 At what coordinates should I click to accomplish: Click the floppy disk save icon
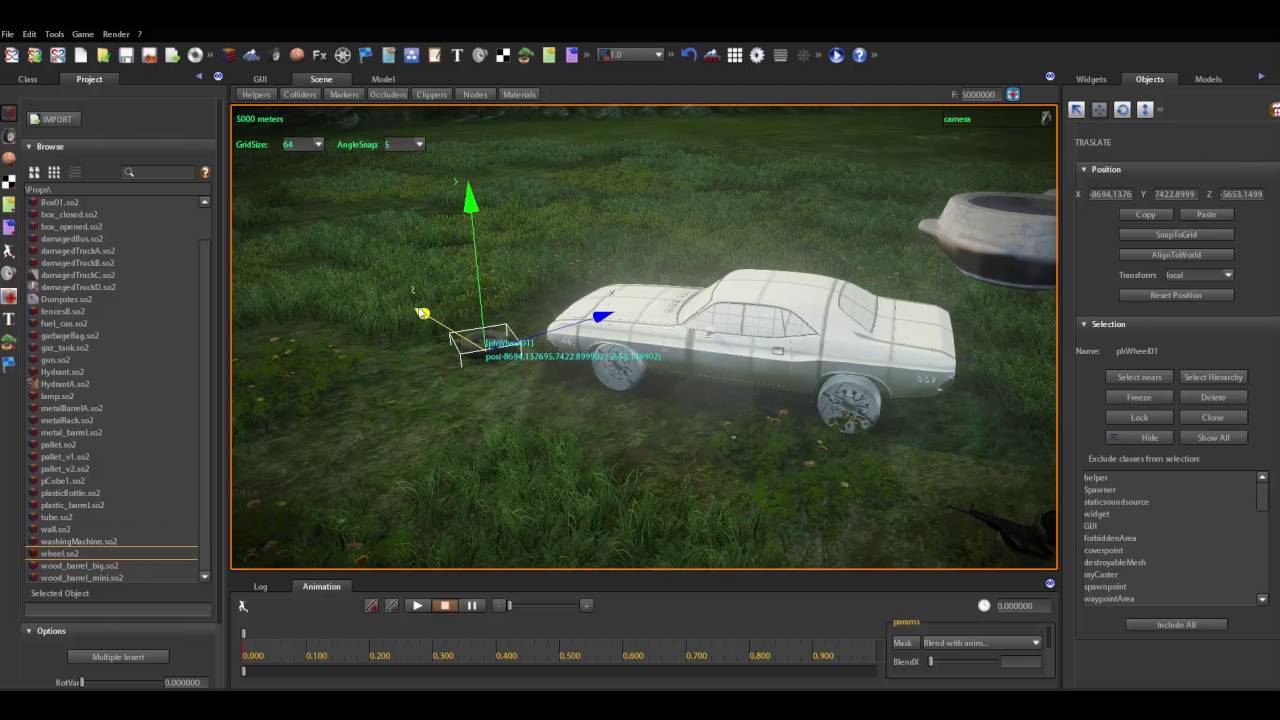126,55
